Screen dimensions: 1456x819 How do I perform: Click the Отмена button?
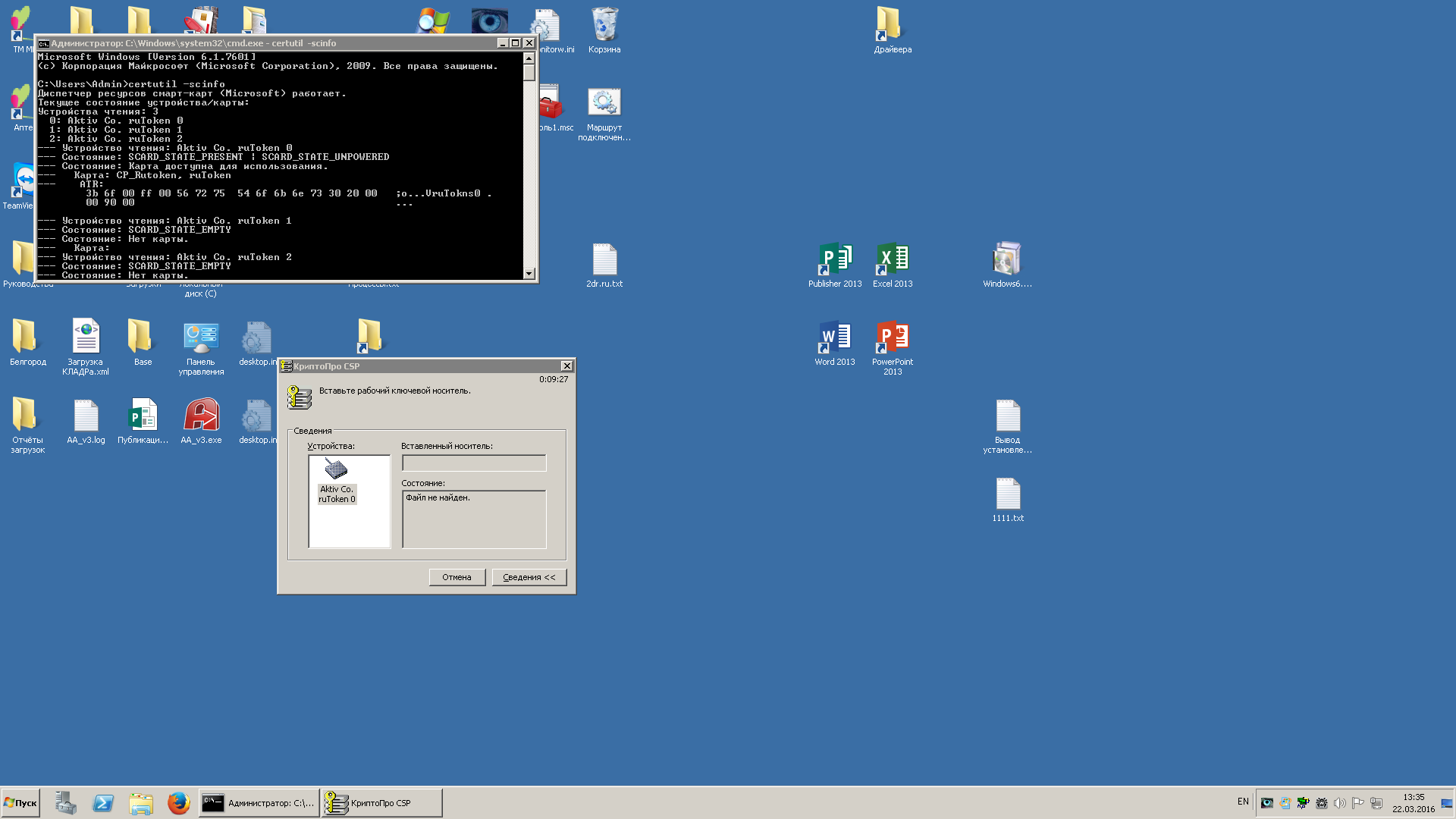tap(457, 577)
